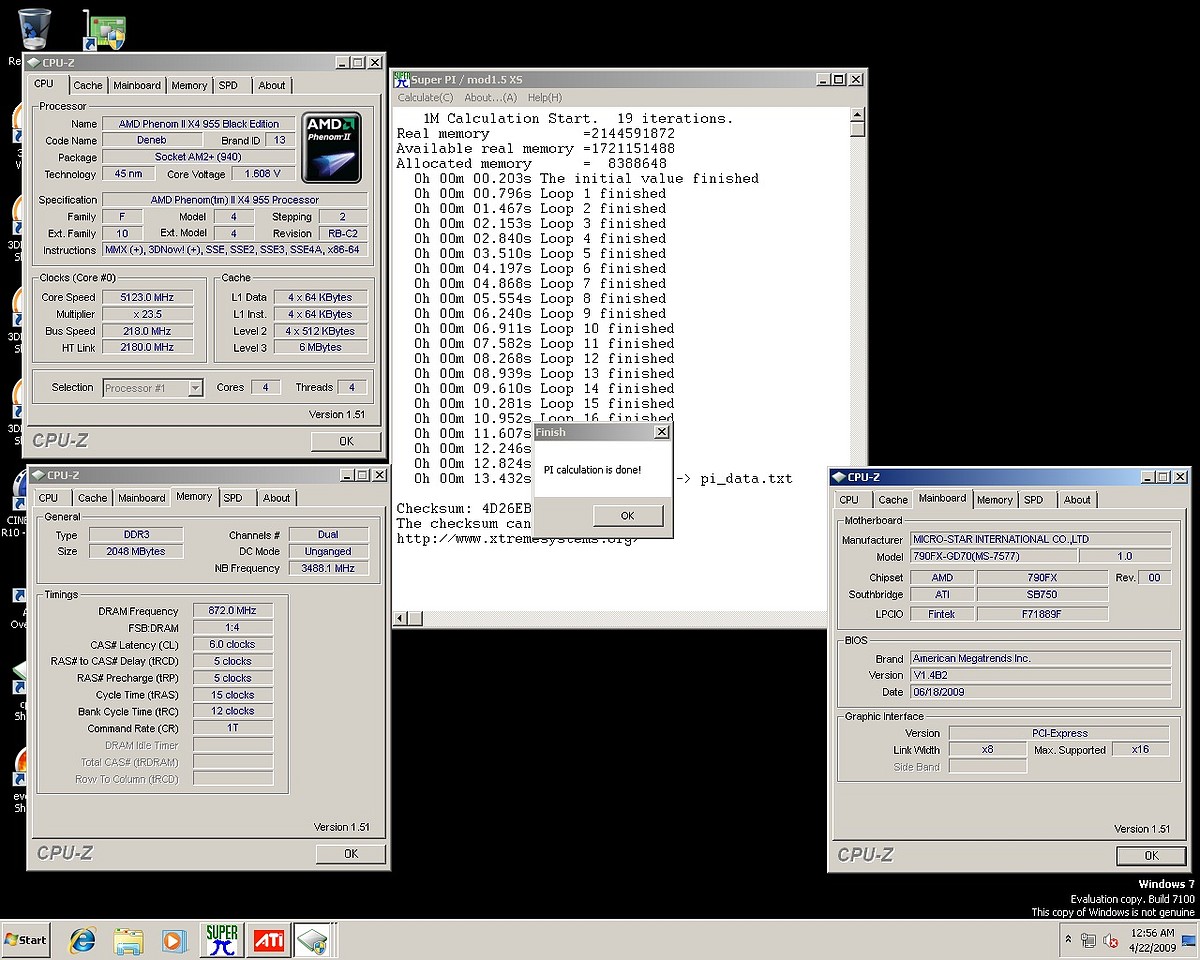1200x960 pixels.
Task: Click the muted volume tray icon
Action: click(x=1111, y=940)
